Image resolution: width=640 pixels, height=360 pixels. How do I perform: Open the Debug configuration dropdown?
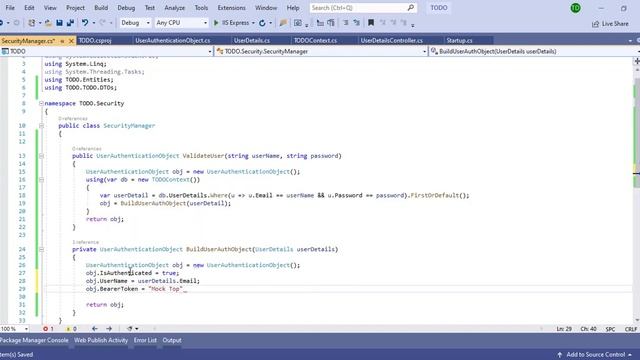(x=135, y=23)
